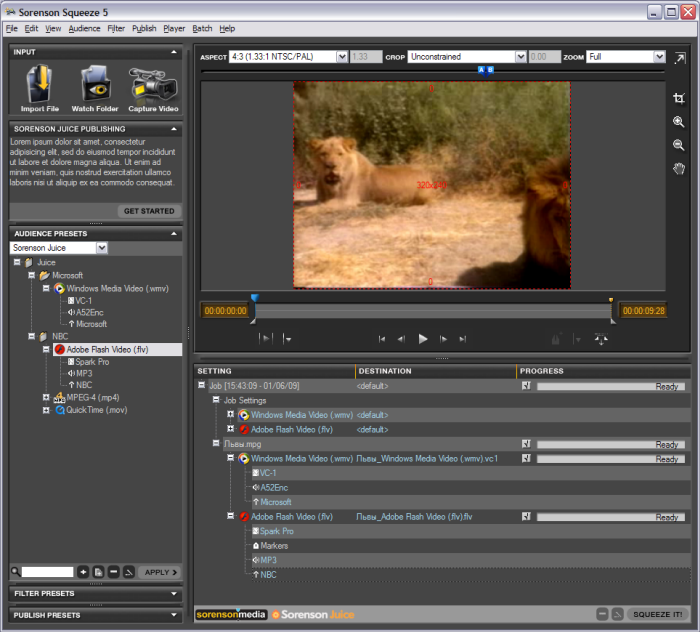
Task: Click the B comparison marker above preview
Action: 490,70
